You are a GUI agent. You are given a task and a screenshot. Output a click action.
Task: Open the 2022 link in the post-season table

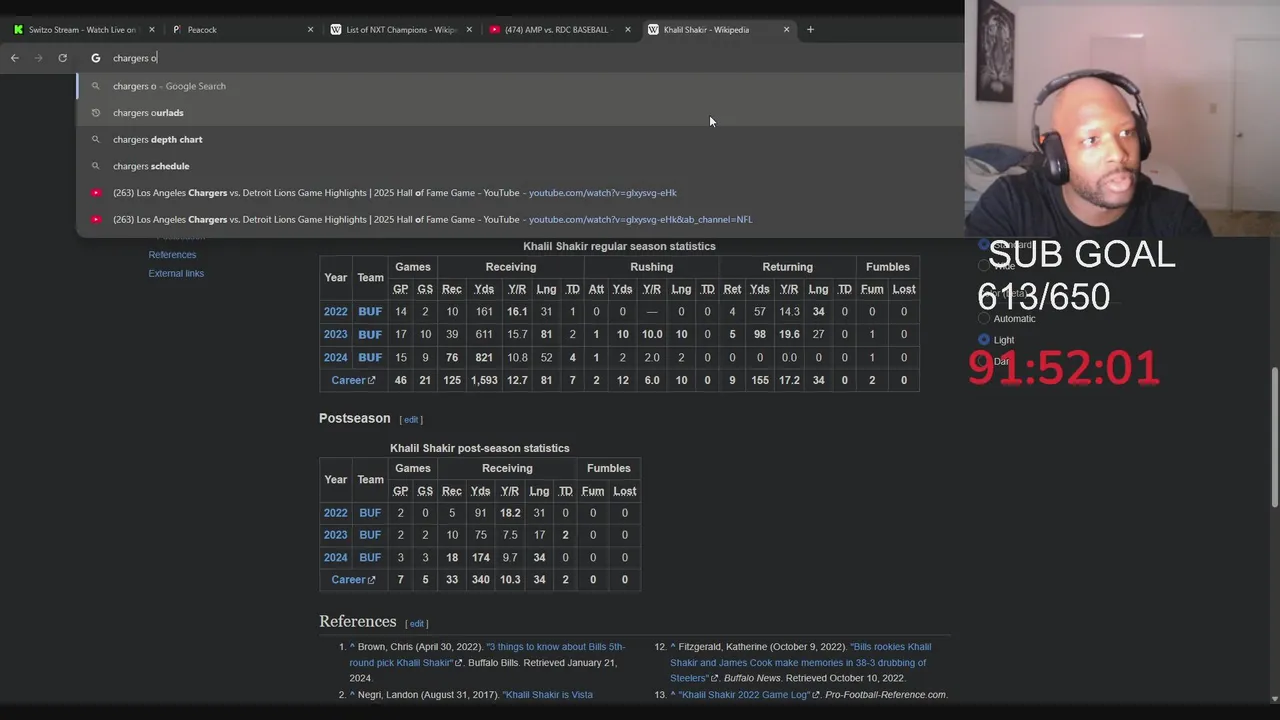(335, 513)
